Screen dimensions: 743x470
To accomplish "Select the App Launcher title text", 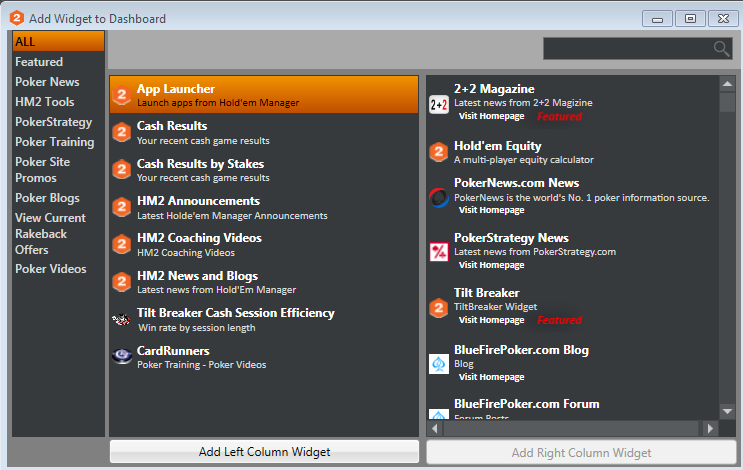I will point(176,89).
